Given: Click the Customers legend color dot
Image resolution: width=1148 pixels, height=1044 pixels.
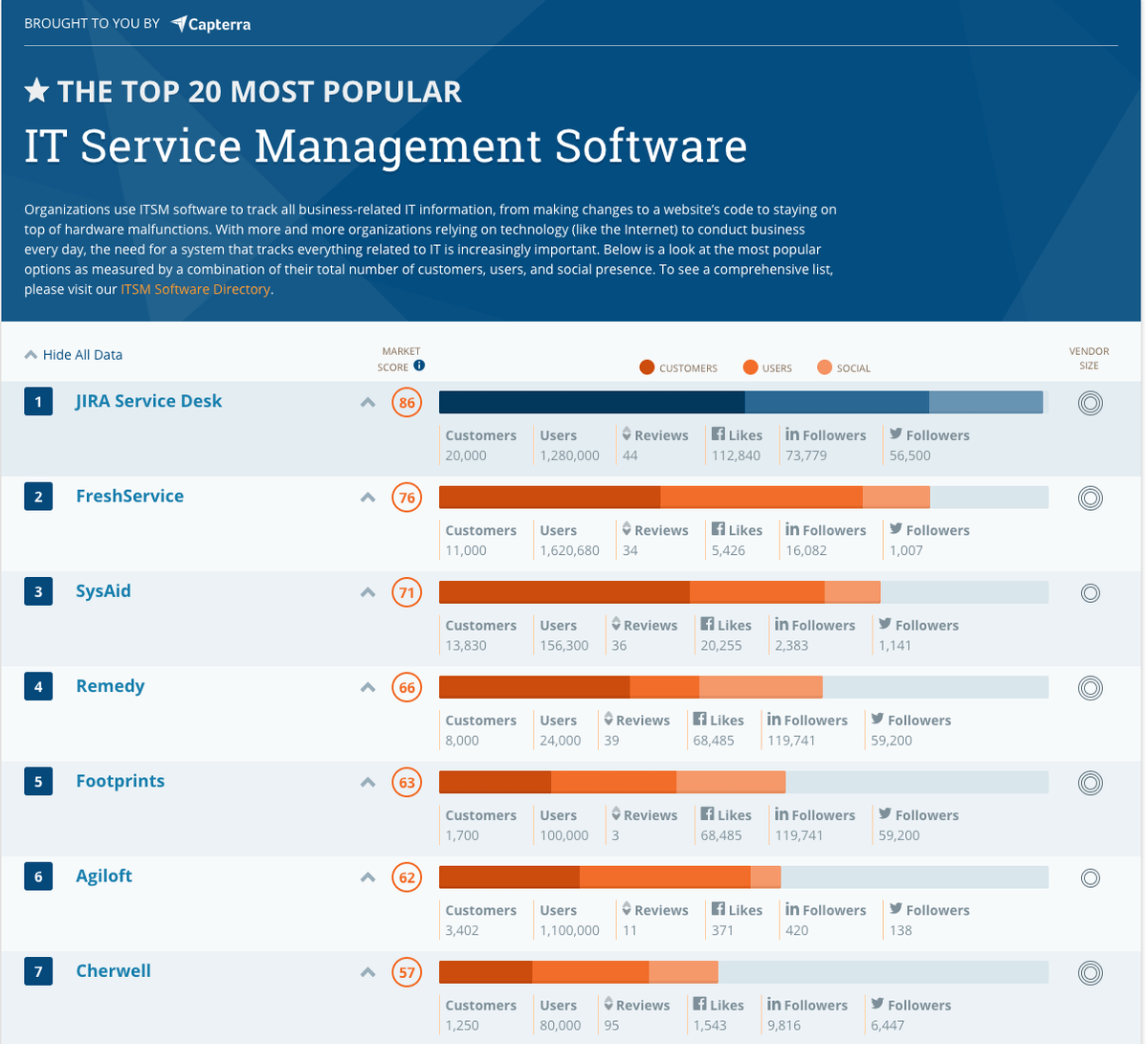Looking at the screenshot, I should coord(648,367).
